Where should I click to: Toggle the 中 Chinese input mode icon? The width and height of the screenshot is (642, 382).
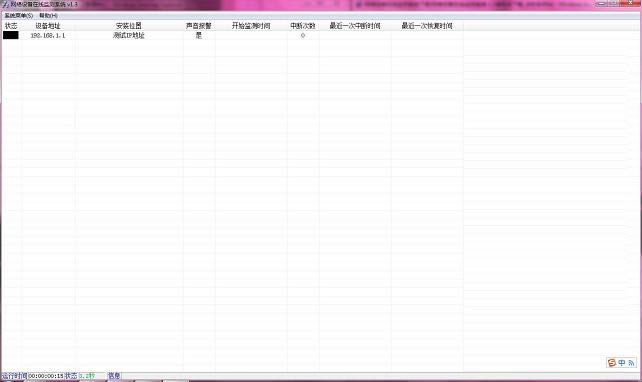(x=622, y=363)
